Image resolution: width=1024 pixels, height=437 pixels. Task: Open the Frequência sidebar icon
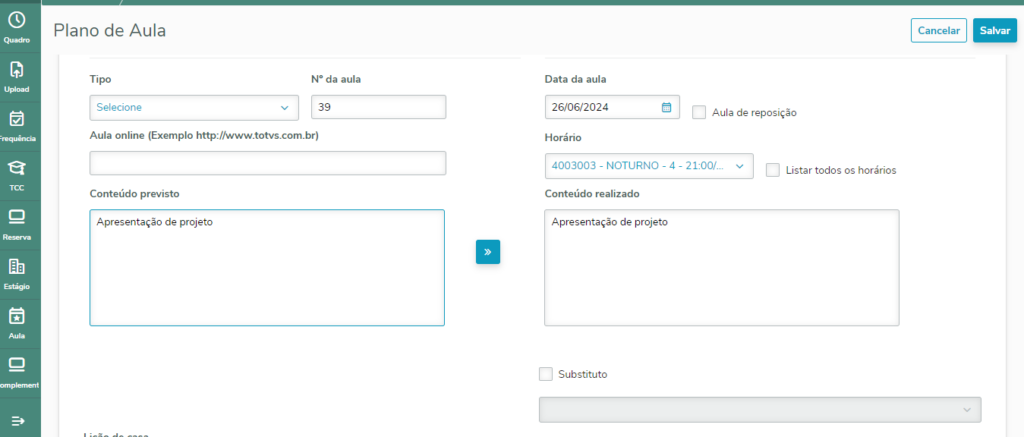click(17, 124)
